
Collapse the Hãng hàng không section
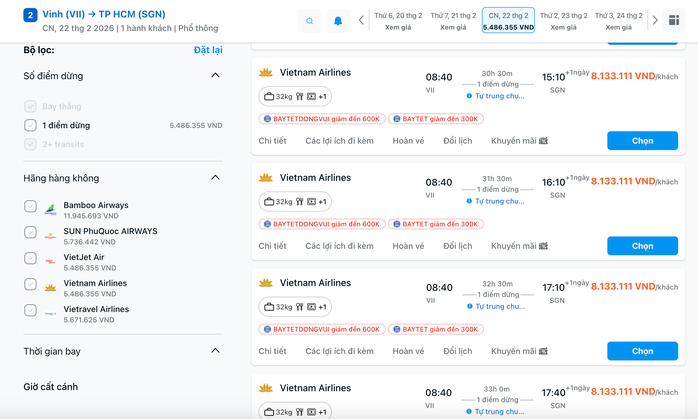(215, 178)
